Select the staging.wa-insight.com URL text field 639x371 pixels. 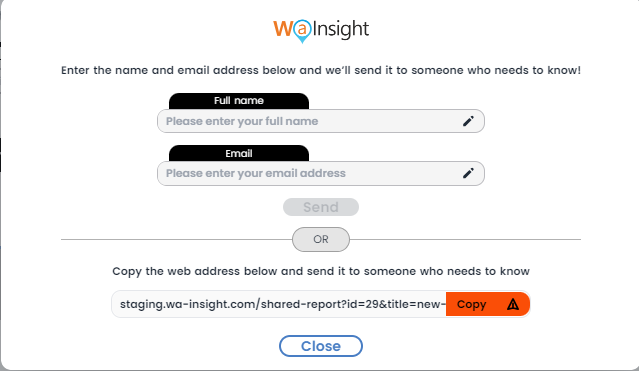click(279, 304)
